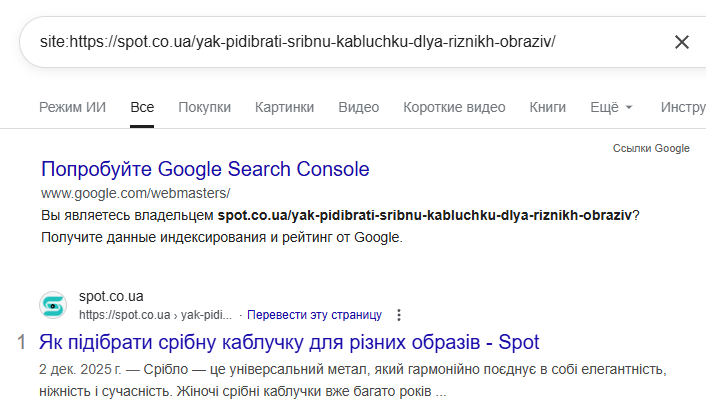
Task: Open three-dot menu beside the spot.co.ua result
Action: tap(399, 315)
